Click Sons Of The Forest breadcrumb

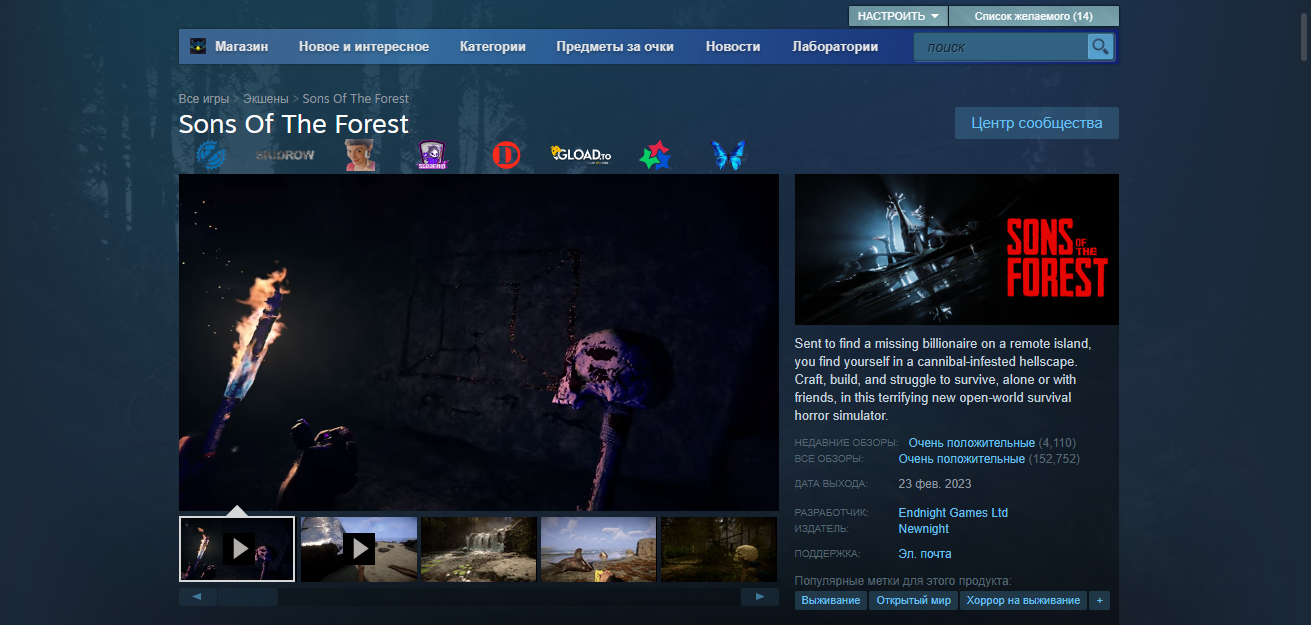pyautogui.click(x=356, y=99)
